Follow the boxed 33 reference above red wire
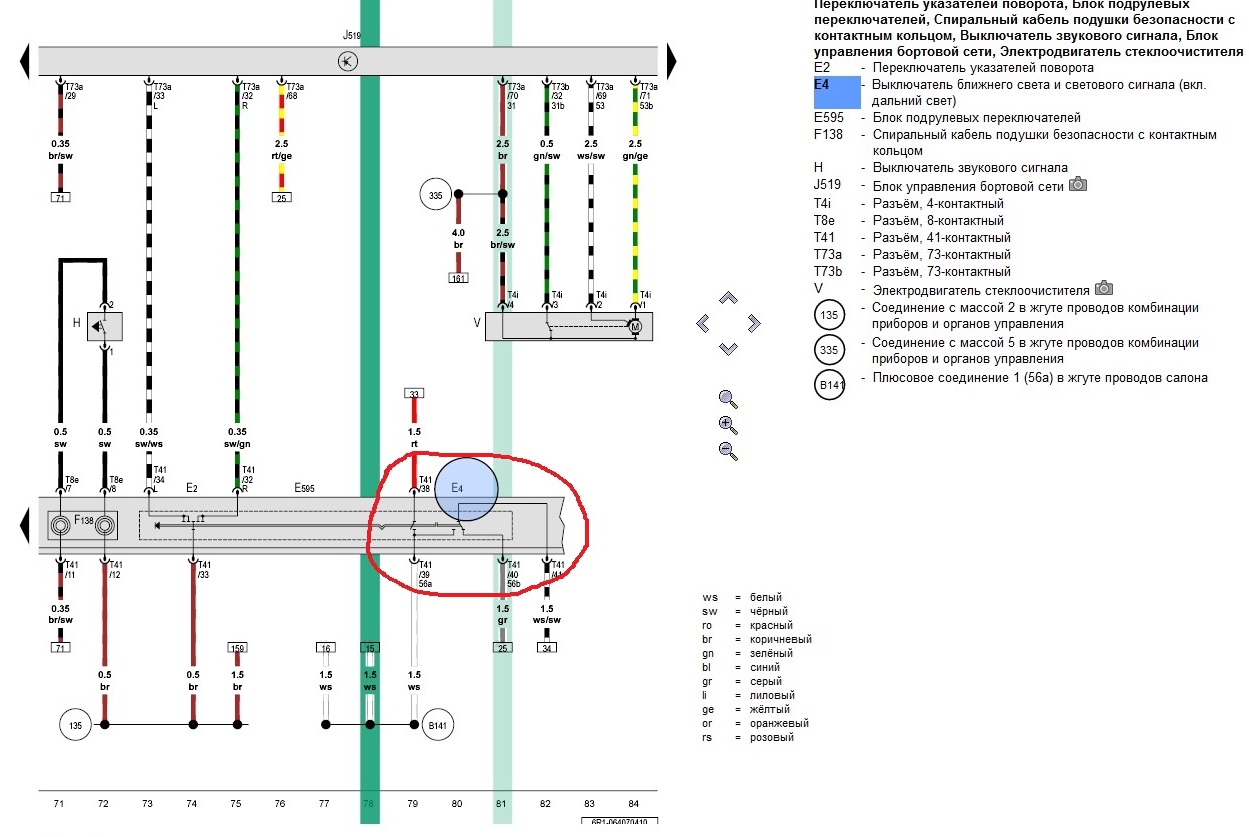The image size is (1249, 837). [414, 394]
